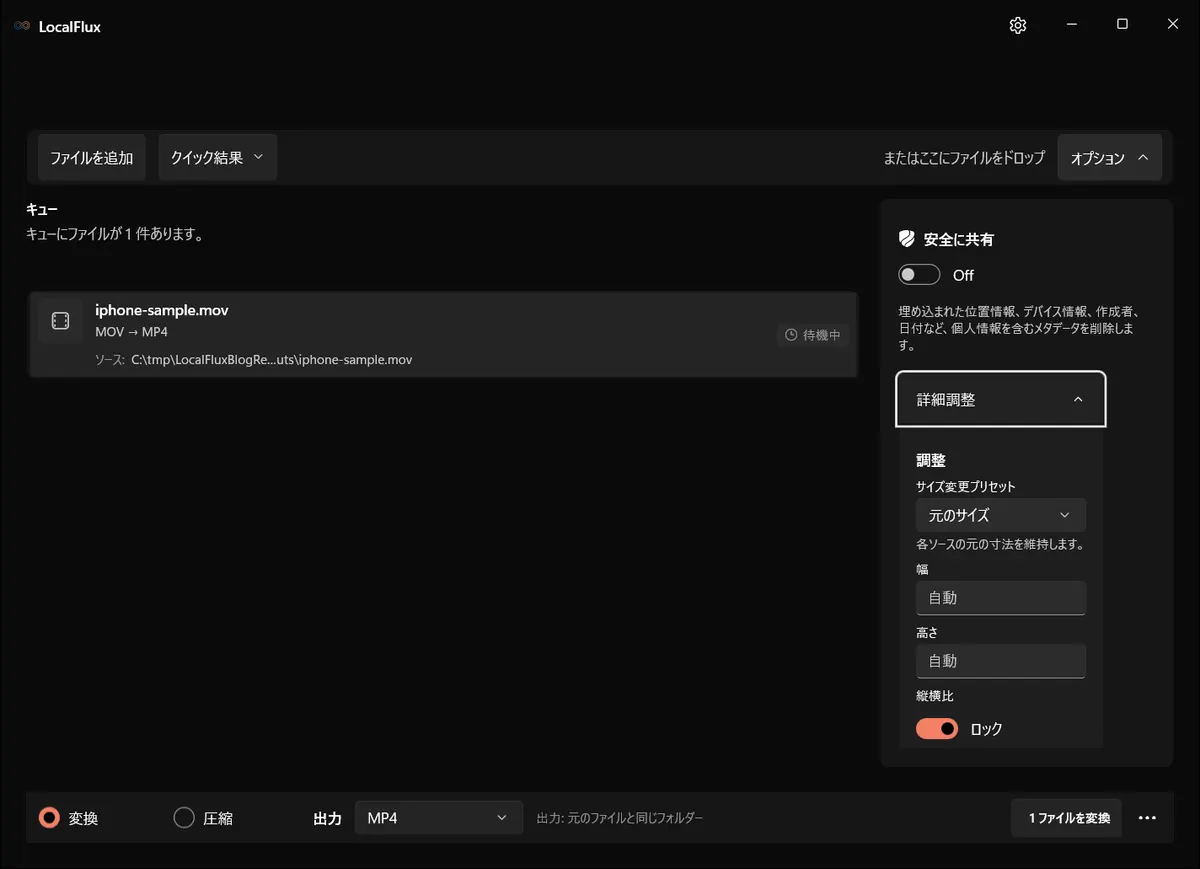
Task: Click the video file icon of iphone-sample.mov
Action: [x=60, y=320]
